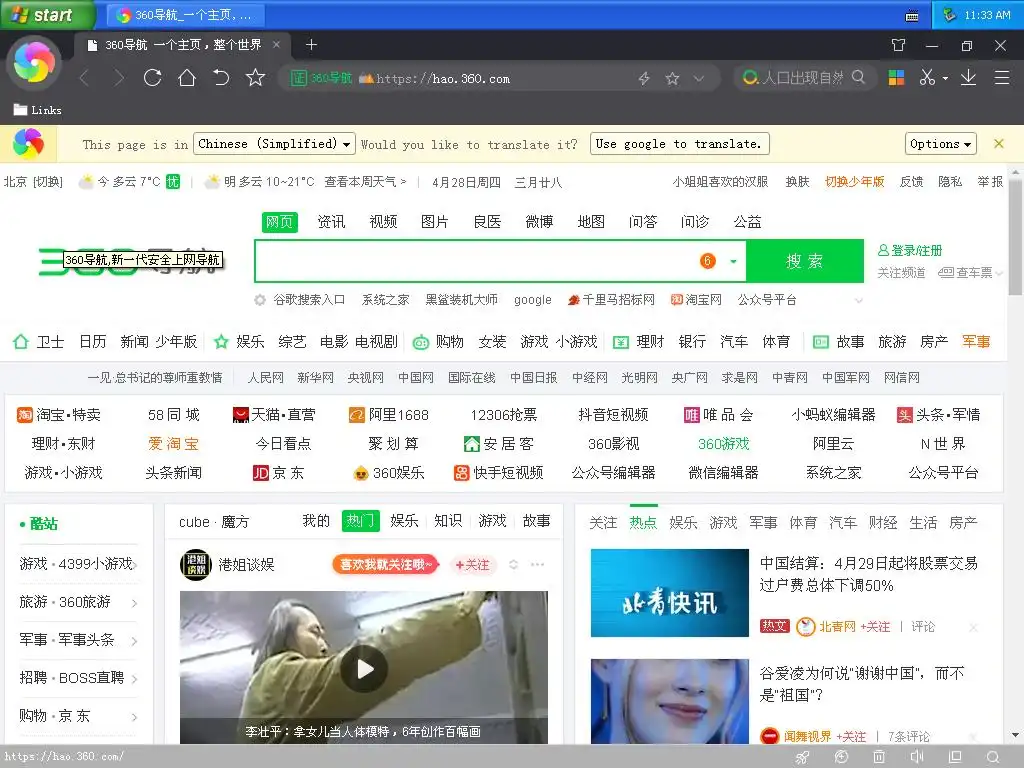Open the 北青快讯 news thumbnail
The width and height of the screenshot is (1024, 768).
669,593
